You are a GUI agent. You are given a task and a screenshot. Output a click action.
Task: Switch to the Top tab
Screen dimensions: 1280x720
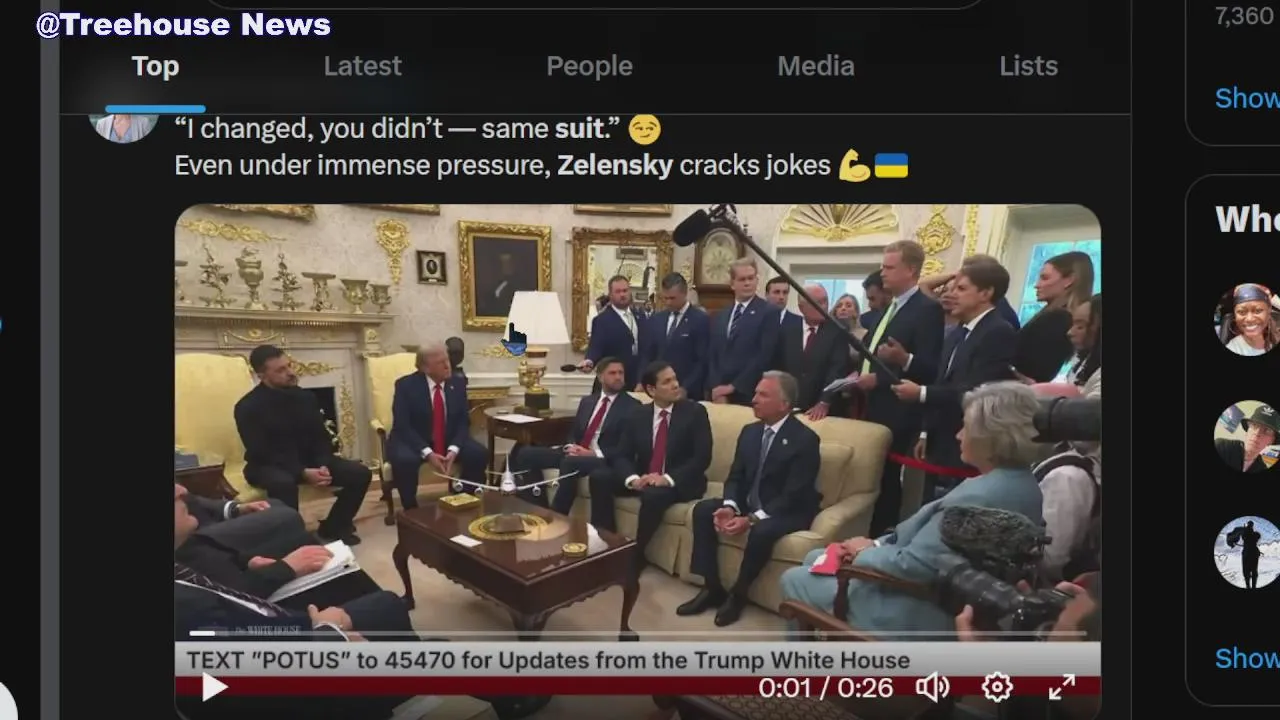[x=155, y=66]
